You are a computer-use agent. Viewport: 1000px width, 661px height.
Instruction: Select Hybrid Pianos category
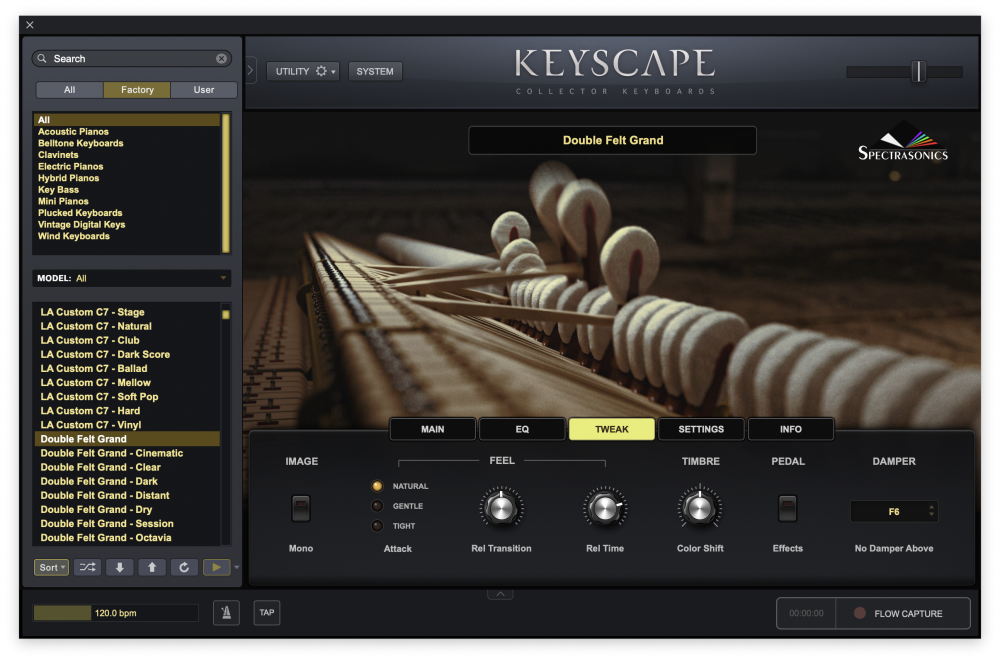[x=68, y=178]
